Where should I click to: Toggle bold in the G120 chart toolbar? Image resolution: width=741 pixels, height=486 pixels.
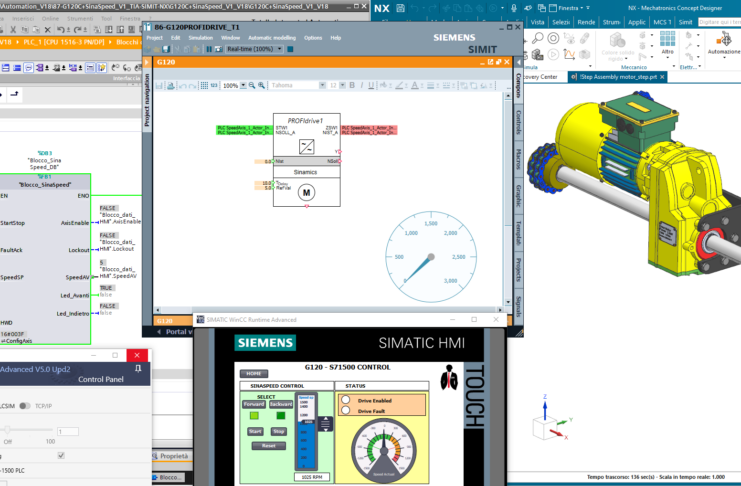point(352,85)
